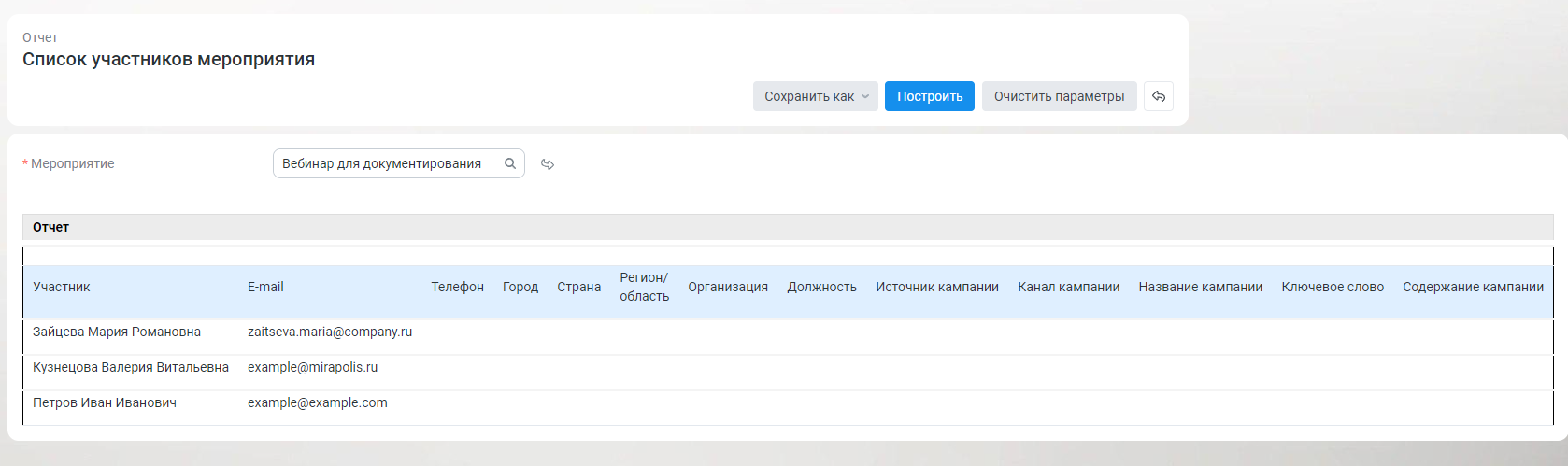
Task: Click email zaitseva.maria@company.ru
Action: point(330,332)
